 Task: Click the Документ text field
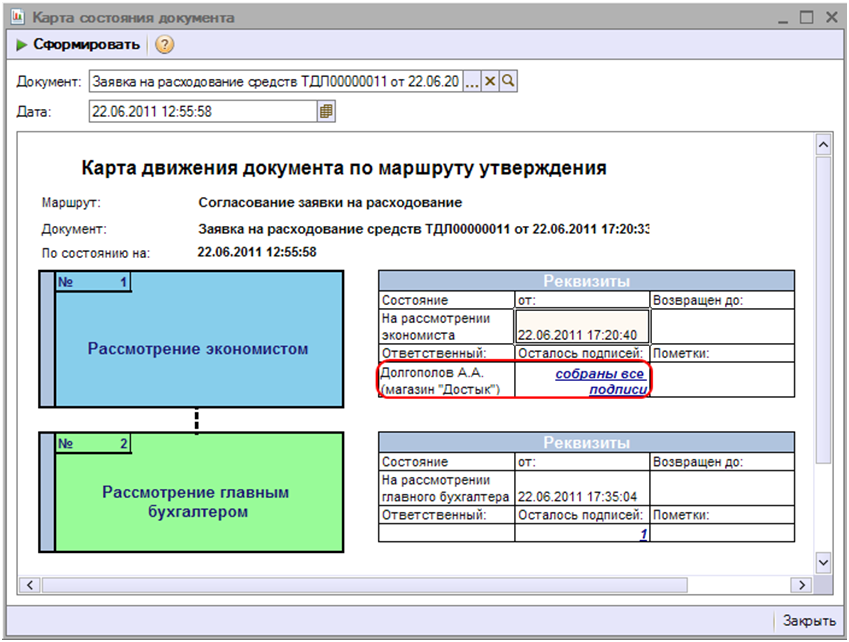275,81
